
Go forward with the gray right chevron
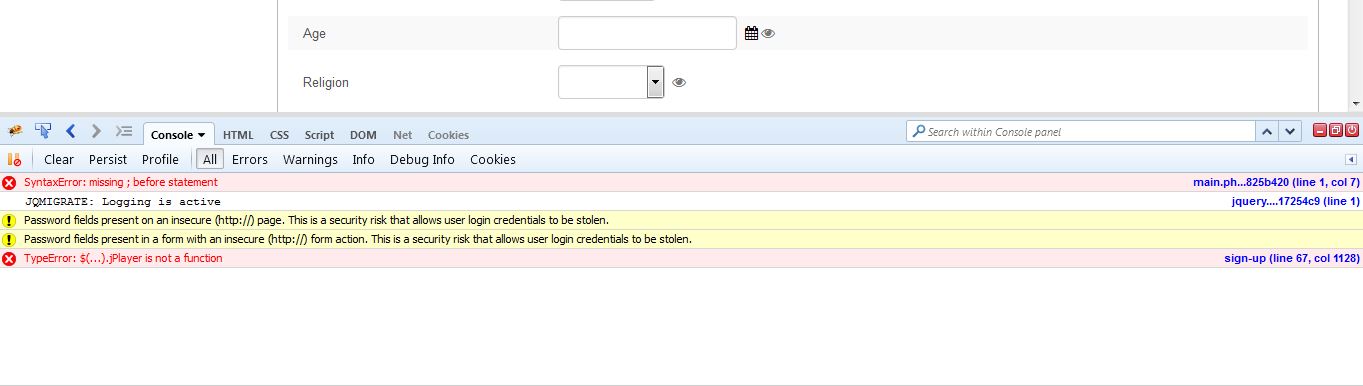click(96, 131)
